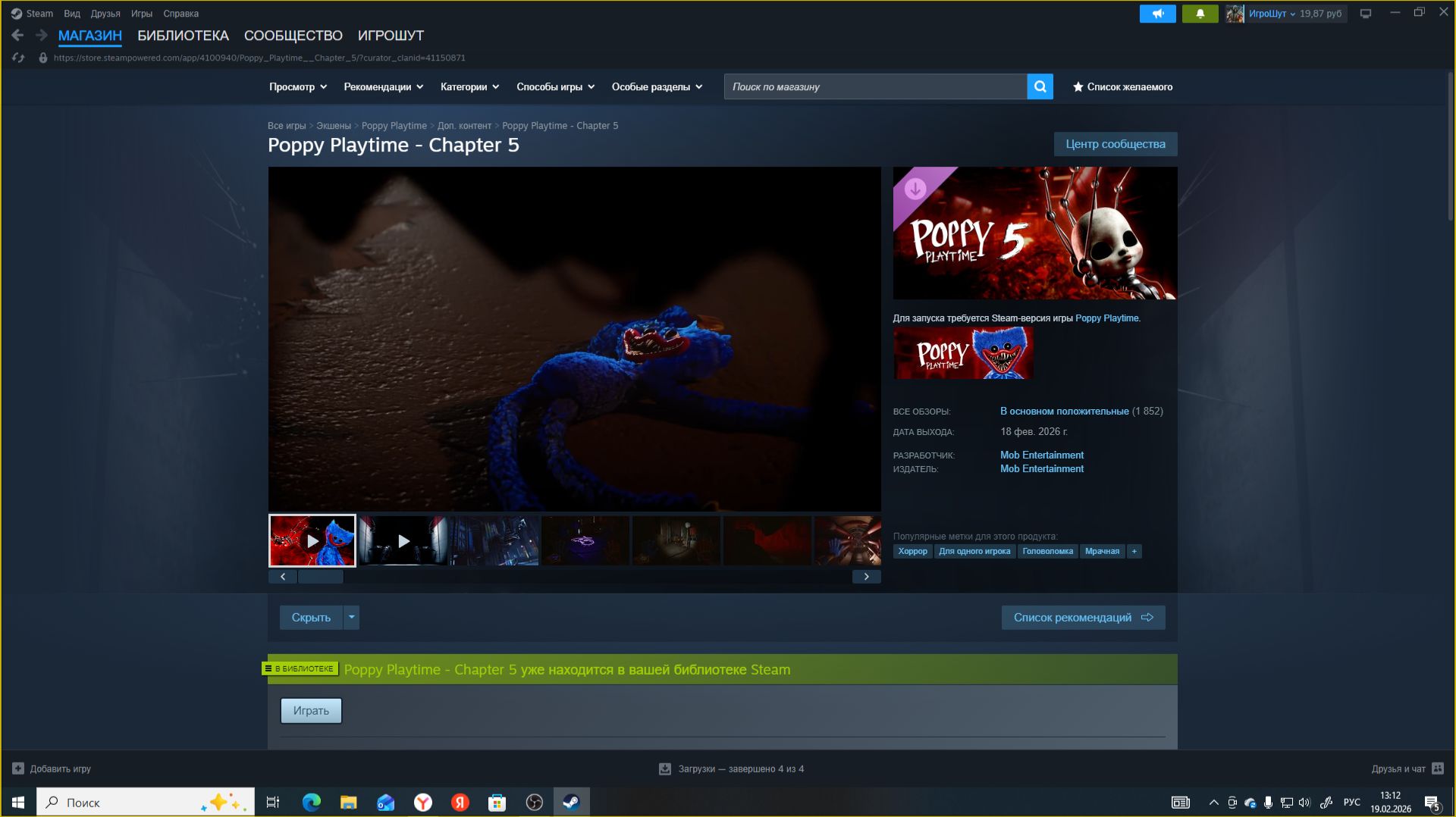Open the Игры menu

click(x=142, y=14)
